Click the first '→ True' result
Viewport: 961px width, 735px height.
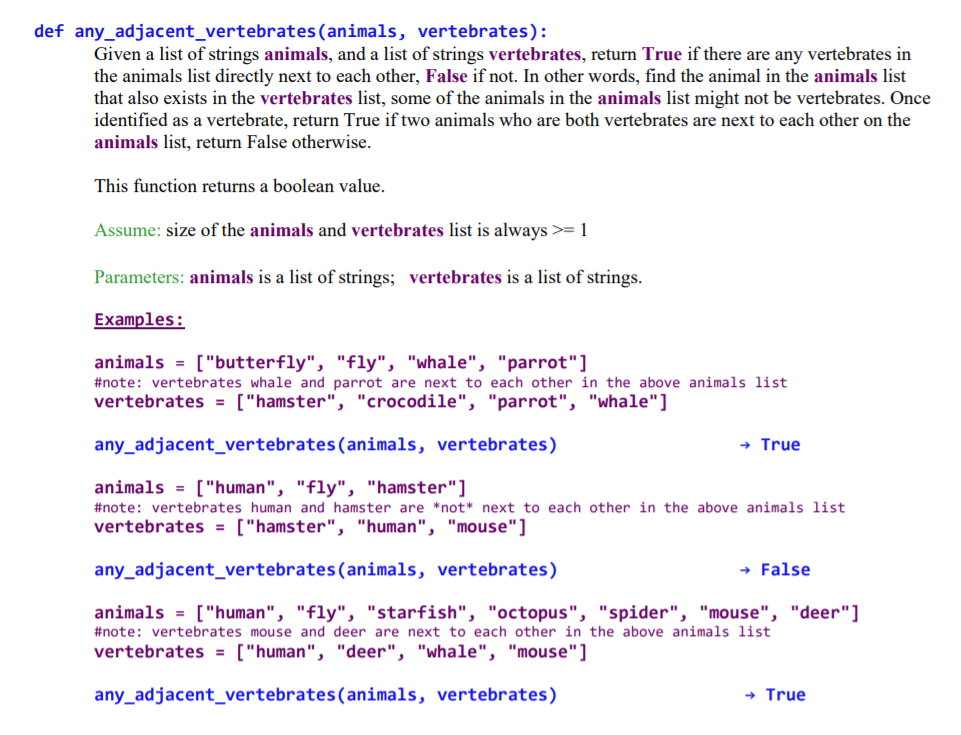770,444
